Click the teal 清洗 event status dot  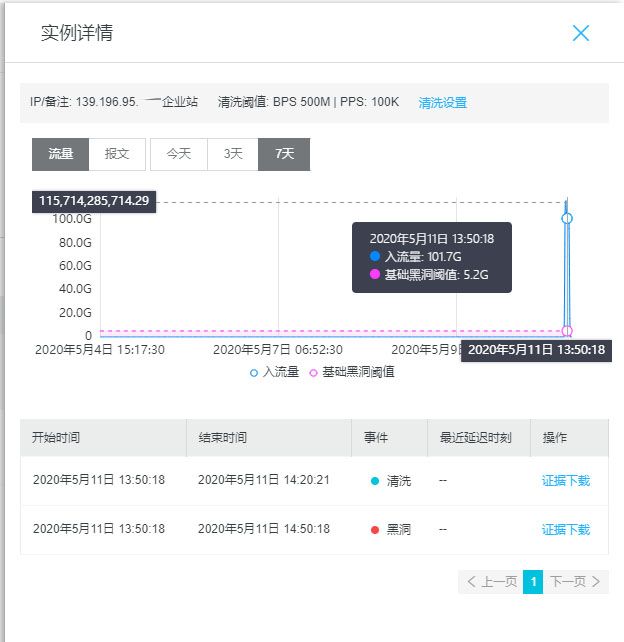(x=375, y=481)
